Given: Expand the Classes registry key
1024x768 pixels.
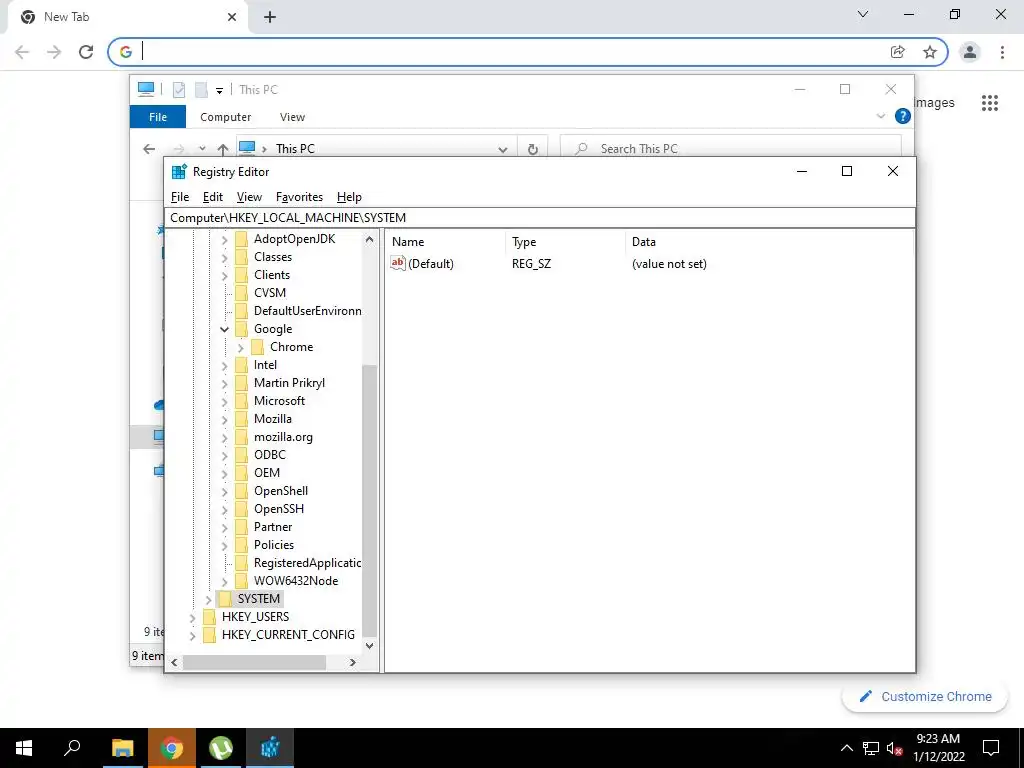Looking at the screenshot, I should tap(224, 257).
